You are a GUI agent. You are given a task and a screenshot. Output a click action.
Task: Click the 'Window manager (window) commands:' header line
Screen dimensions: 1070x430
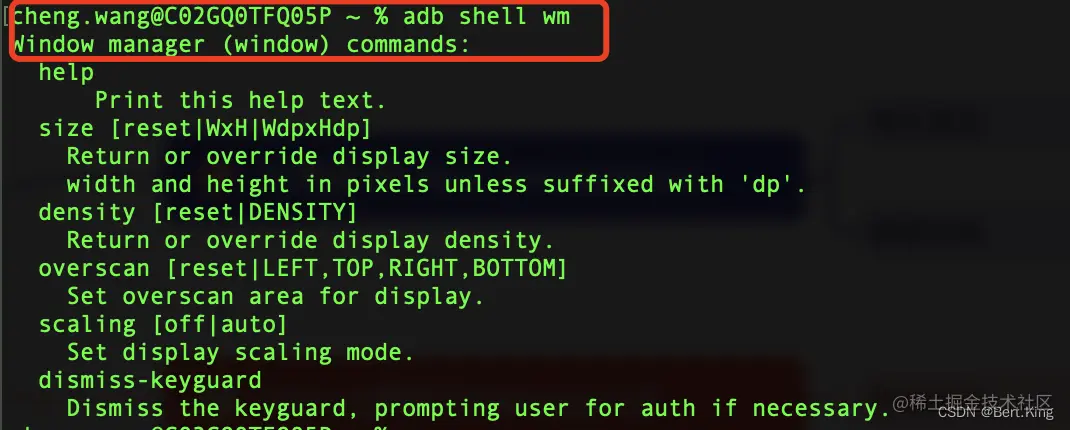[242, 44]
